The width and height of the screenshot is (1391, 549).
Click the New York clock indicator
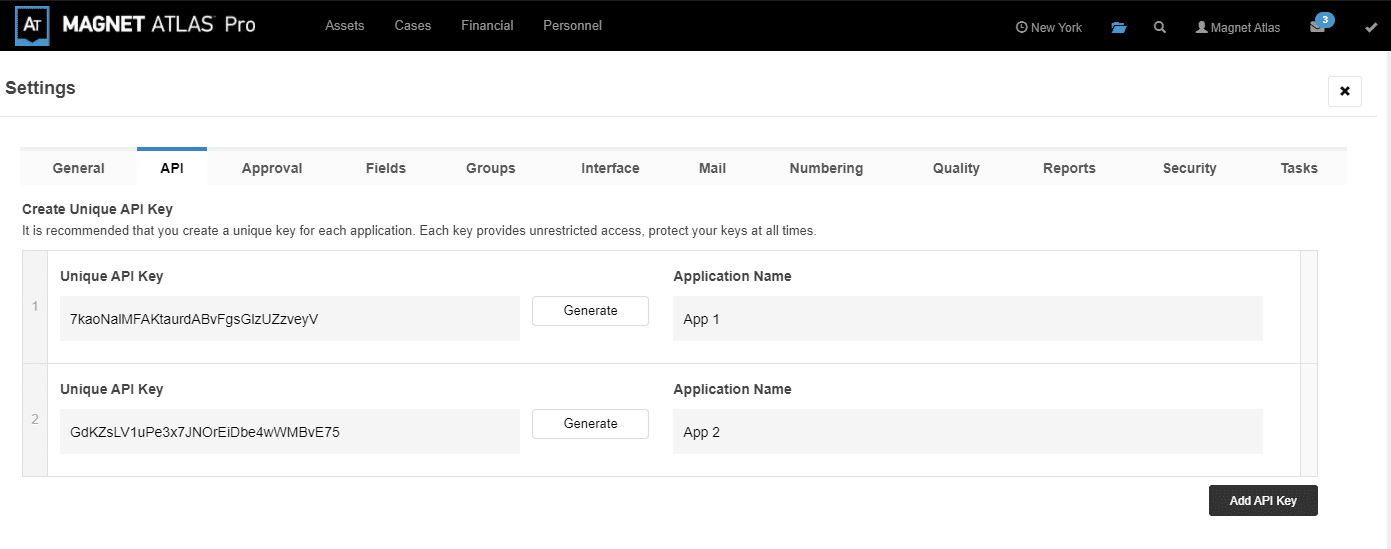(x=1049, y=27)
